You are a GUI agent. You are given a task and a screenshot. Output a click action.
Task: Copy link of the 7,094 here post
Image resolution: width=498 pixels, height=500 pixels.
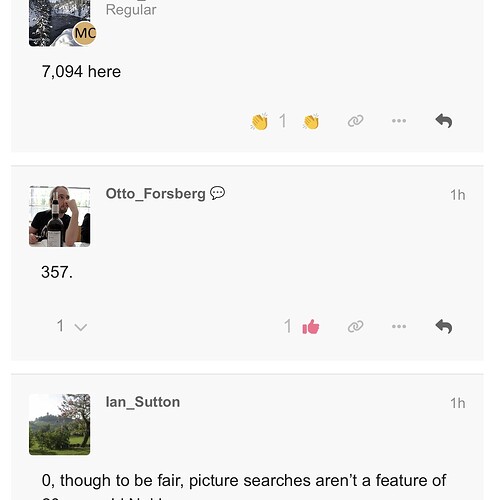(355, 121)
